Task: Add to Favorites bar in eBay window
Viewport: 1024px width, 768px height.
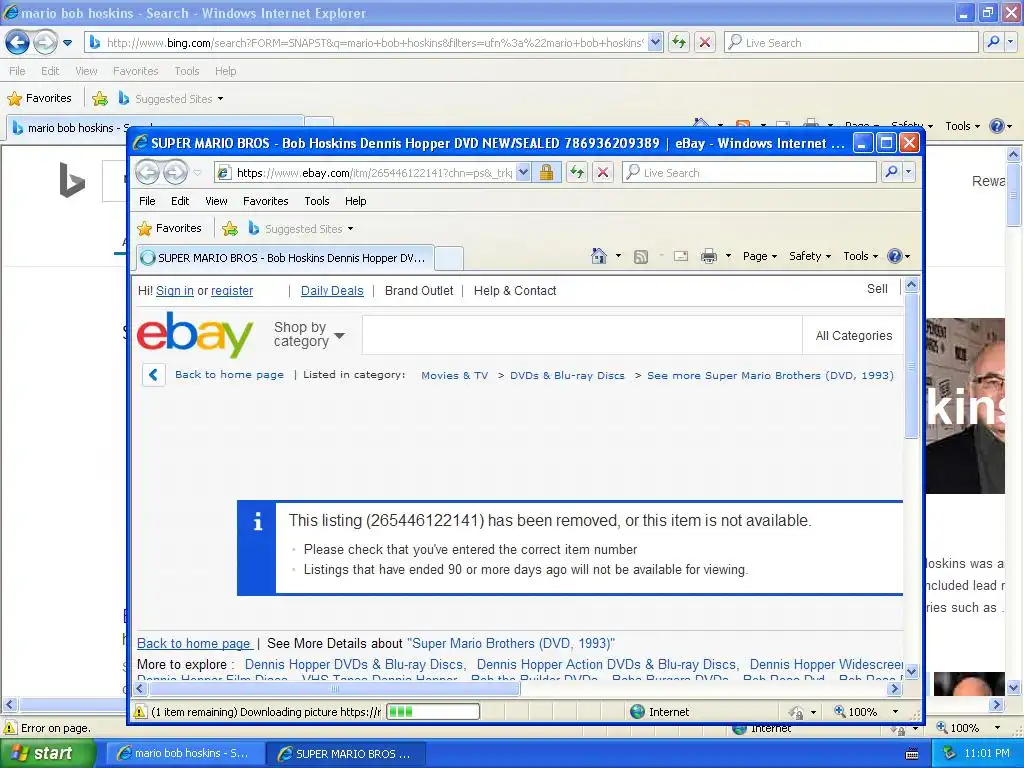Action: pos(230,229)
